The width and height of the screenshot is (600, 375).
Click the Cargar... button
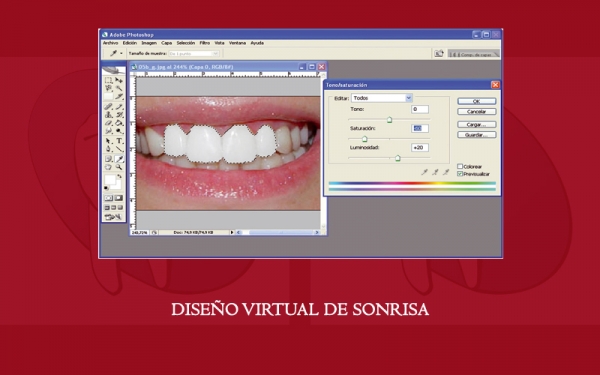[476, 124]
